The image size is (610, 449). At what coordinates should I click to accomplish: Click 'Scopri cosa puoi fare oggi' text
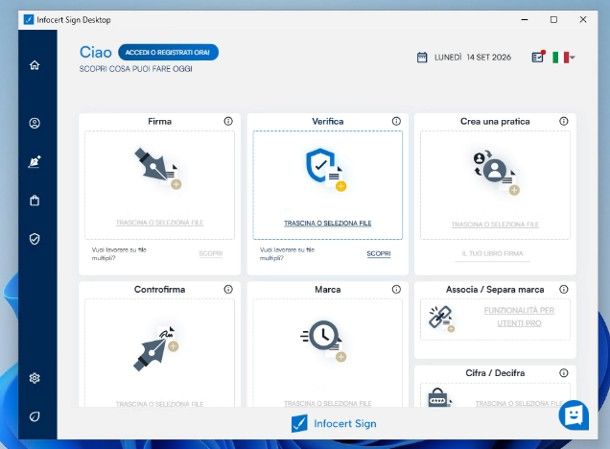(136, 69)
